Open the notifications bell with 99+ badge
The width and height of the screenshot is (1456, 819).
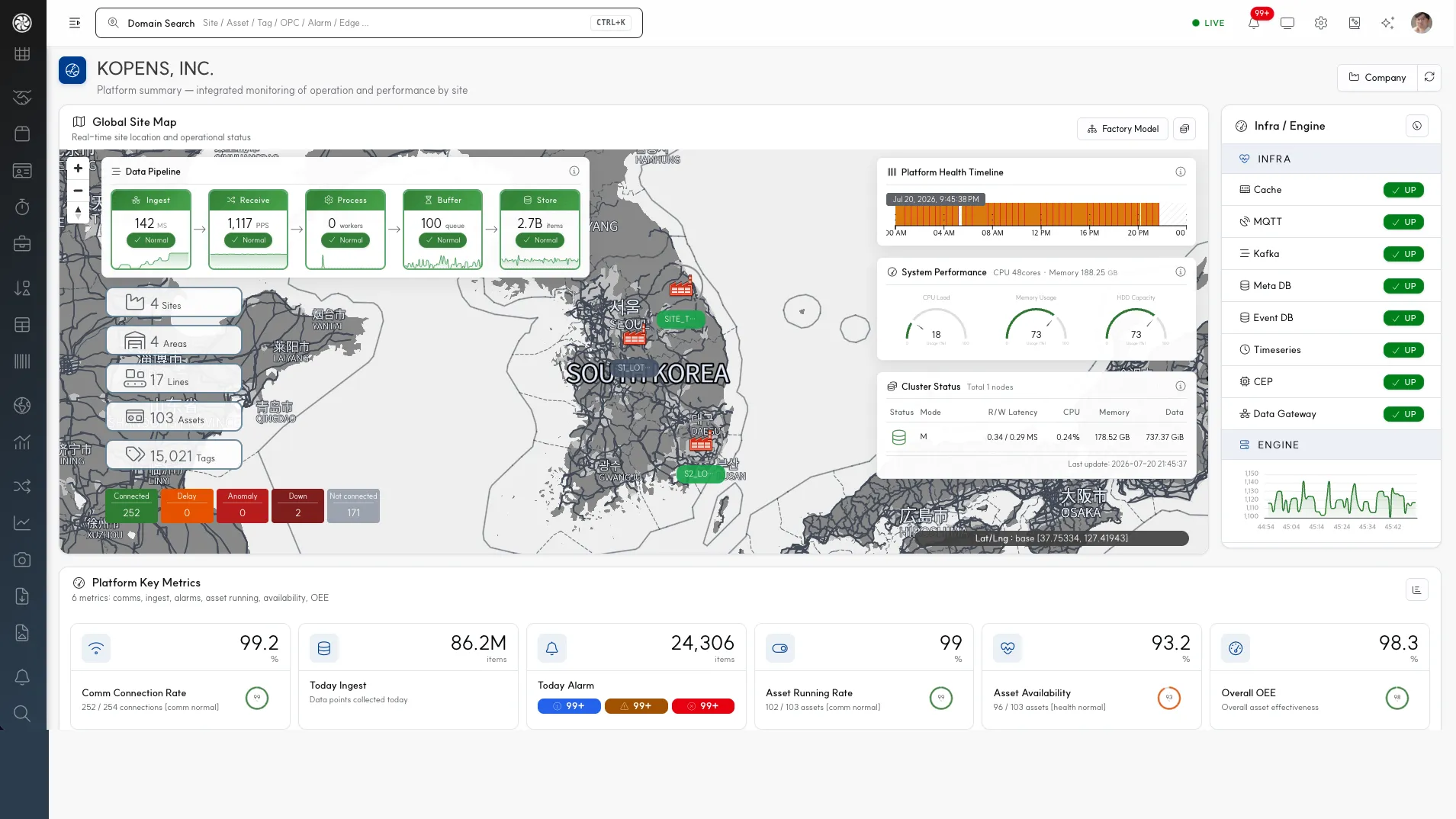(1254, 23)
